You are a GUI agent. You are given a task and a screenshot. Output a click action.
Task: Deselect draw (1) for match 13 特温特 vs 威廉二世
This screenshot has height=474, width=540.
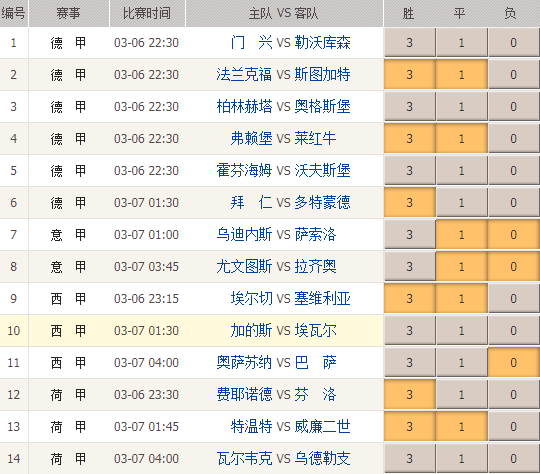pos(462,426)
